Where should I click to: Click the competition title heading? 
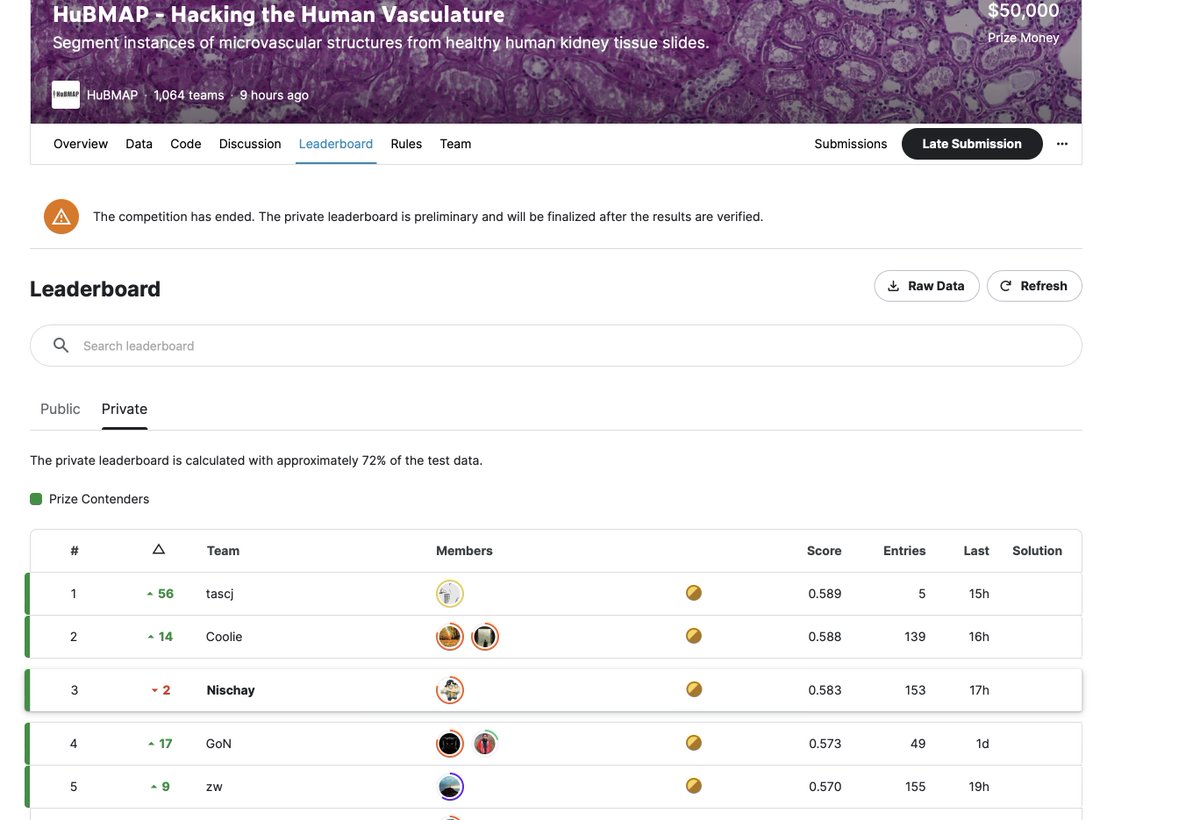pyautogui.click(x=278, y=14)
